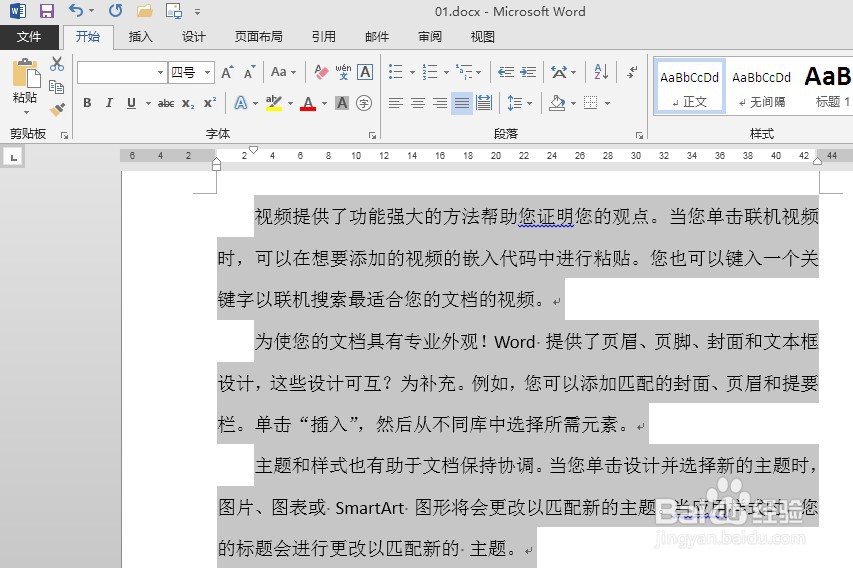The height and width of the screenshot is (568, 853).
Task: Switch to the 页面布局 tab
Action: pos(258,36)
